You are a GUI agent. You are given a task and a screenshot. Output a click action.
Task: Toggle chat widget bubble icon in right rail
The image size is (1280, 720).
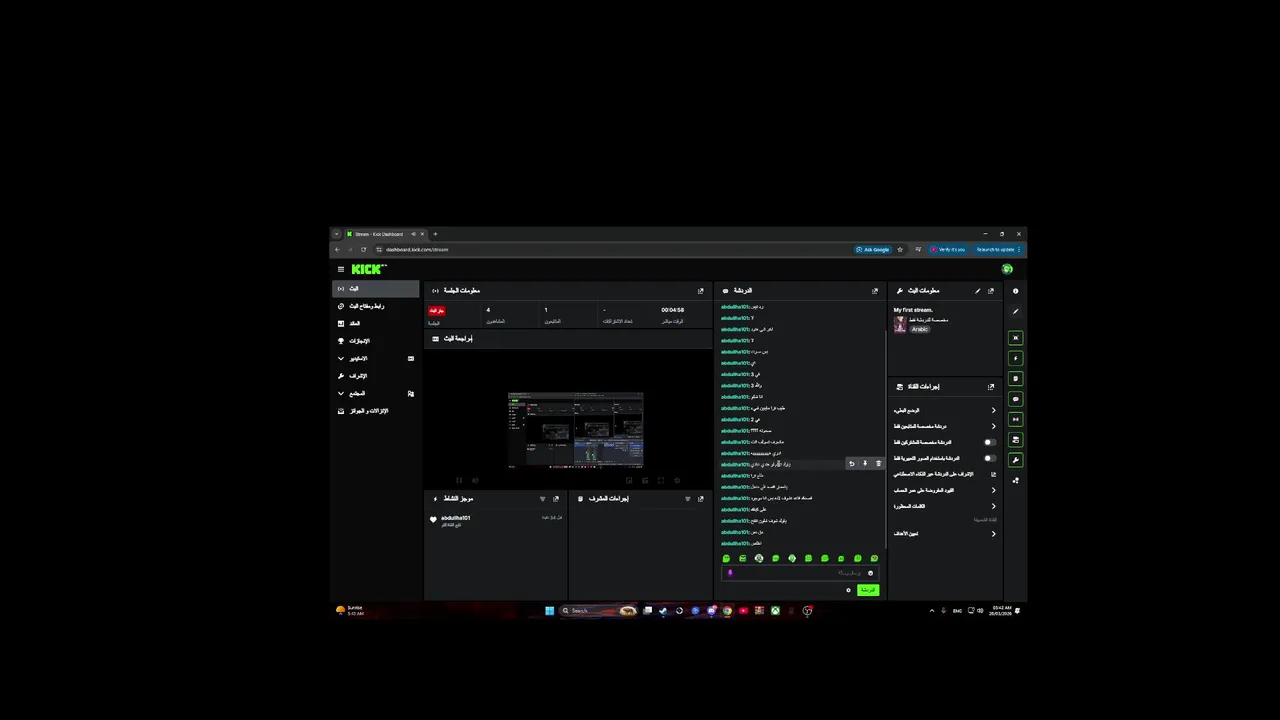click(x=1015, y=399)
